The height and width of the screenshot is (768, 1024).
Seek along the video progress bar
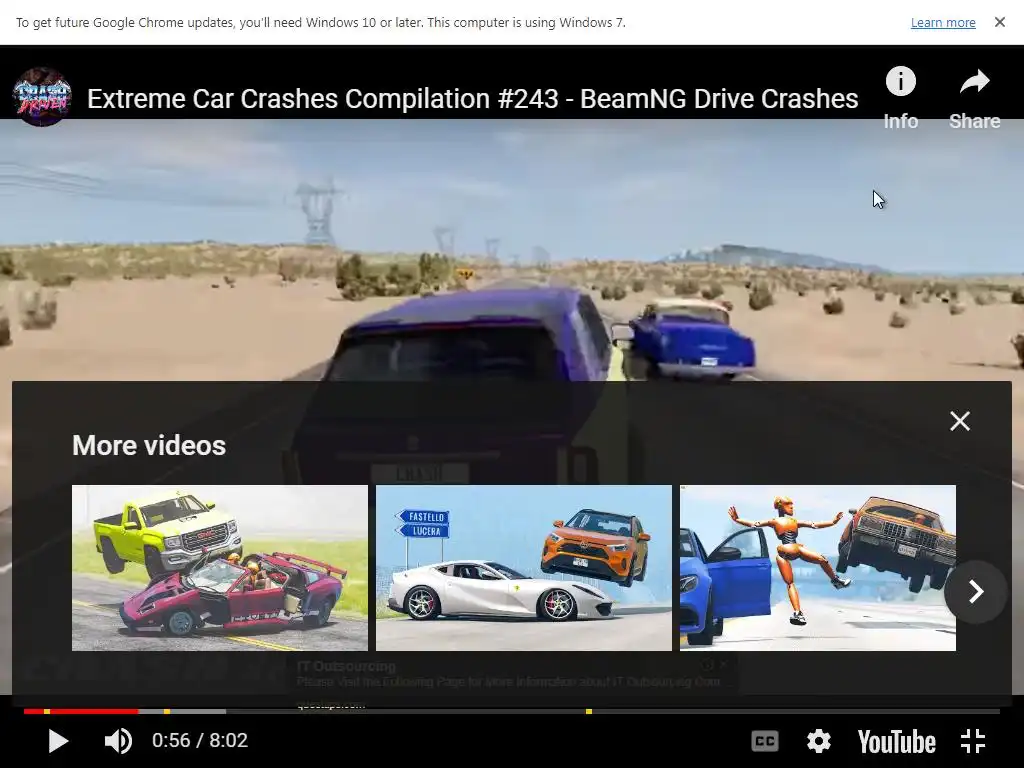pos(512,711)
